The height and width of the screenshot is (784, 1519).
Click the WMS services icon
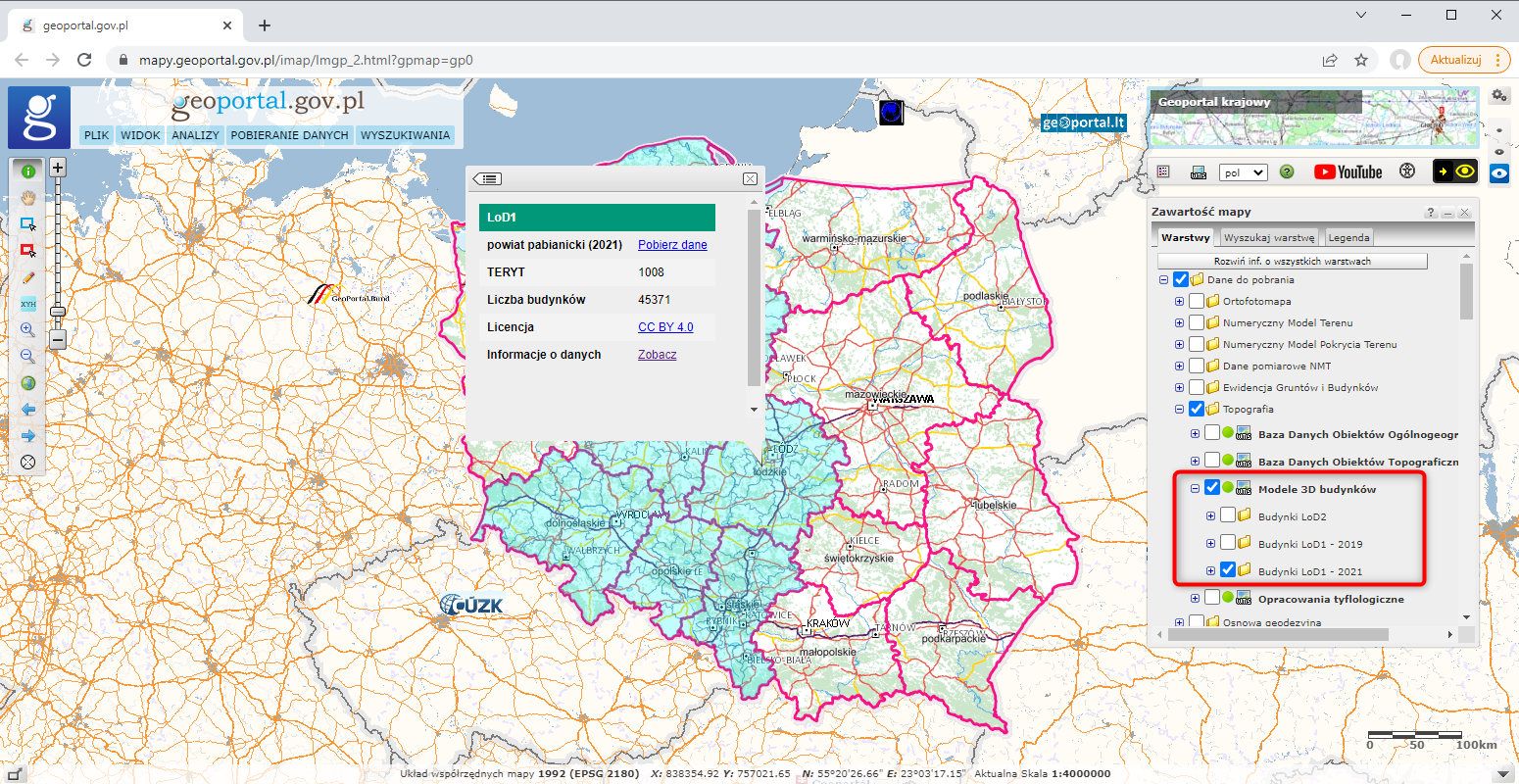1198,172
